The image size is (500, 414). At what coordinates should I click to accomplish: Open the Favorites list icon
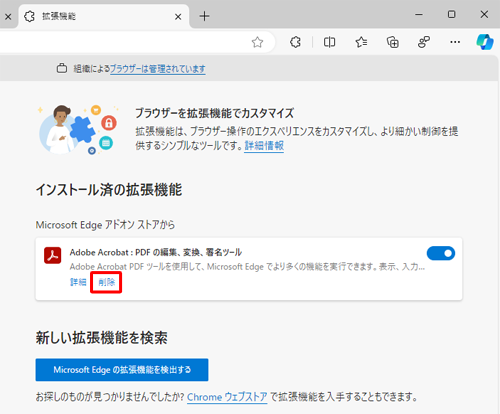pyautogui.click(x=361, y=42)
